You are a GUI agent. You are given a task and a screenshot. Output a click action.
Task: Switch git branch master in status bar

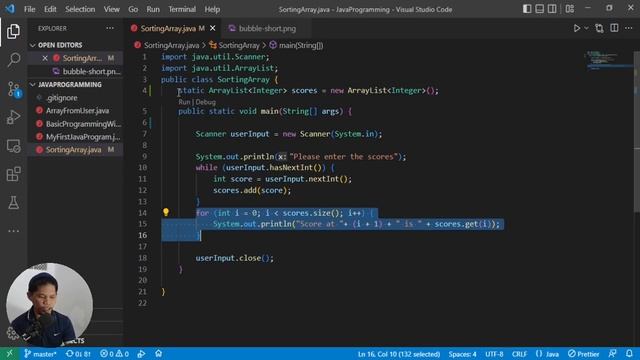tap(40, 353)
